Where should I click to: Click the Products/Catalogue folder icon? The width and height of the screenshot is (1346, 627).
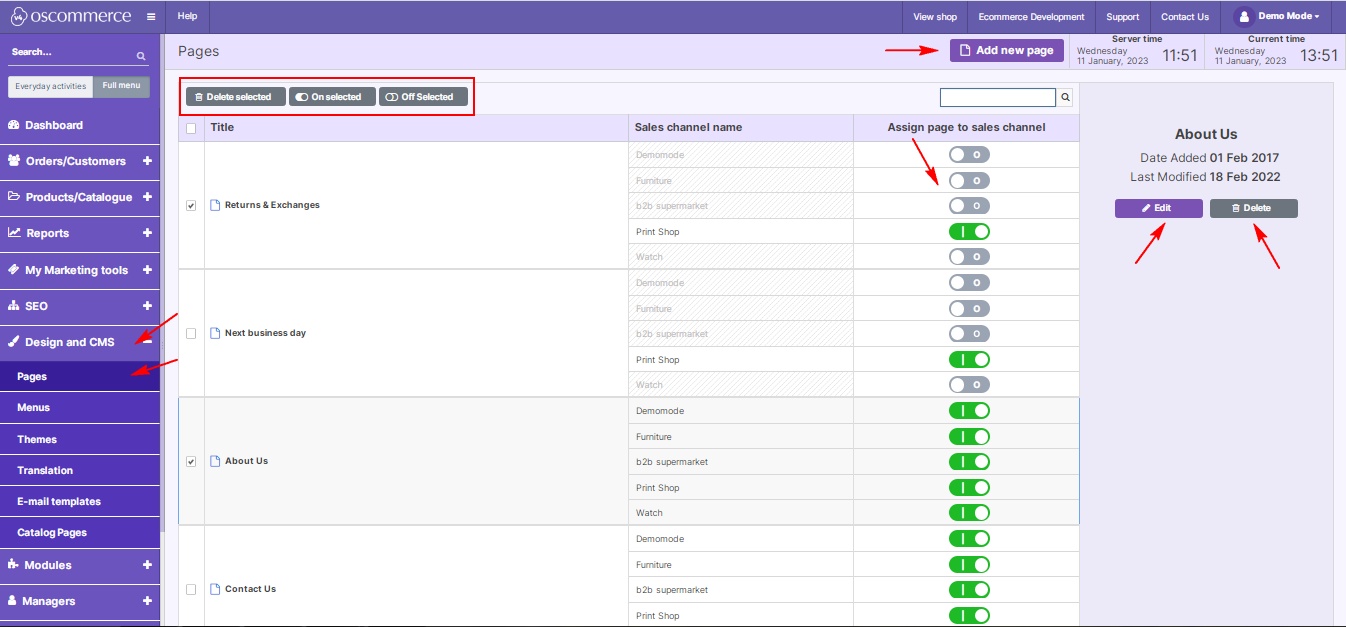click(x=14, y=197)
